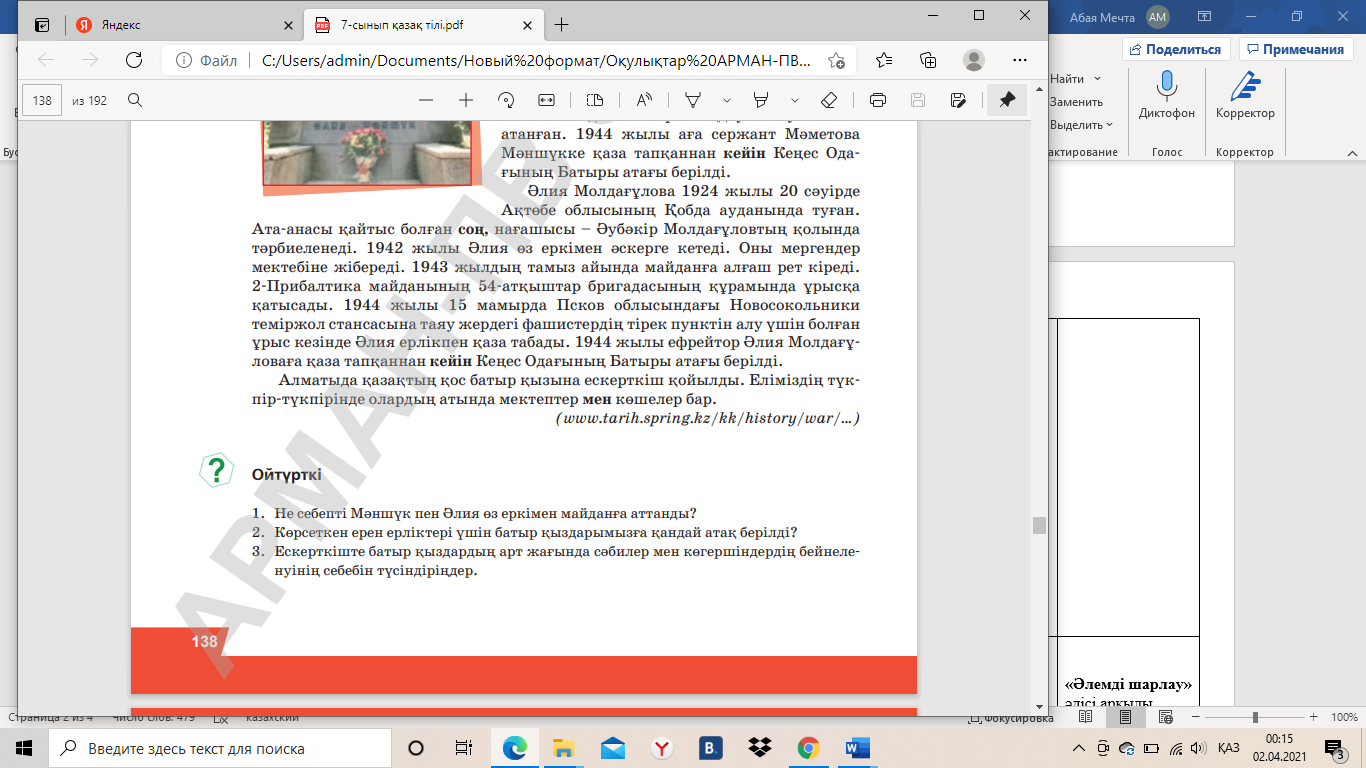Close the 7-сынып қазақ тілі.pdf tab
The image size is (1366, 768).
(x=529, y=25)
